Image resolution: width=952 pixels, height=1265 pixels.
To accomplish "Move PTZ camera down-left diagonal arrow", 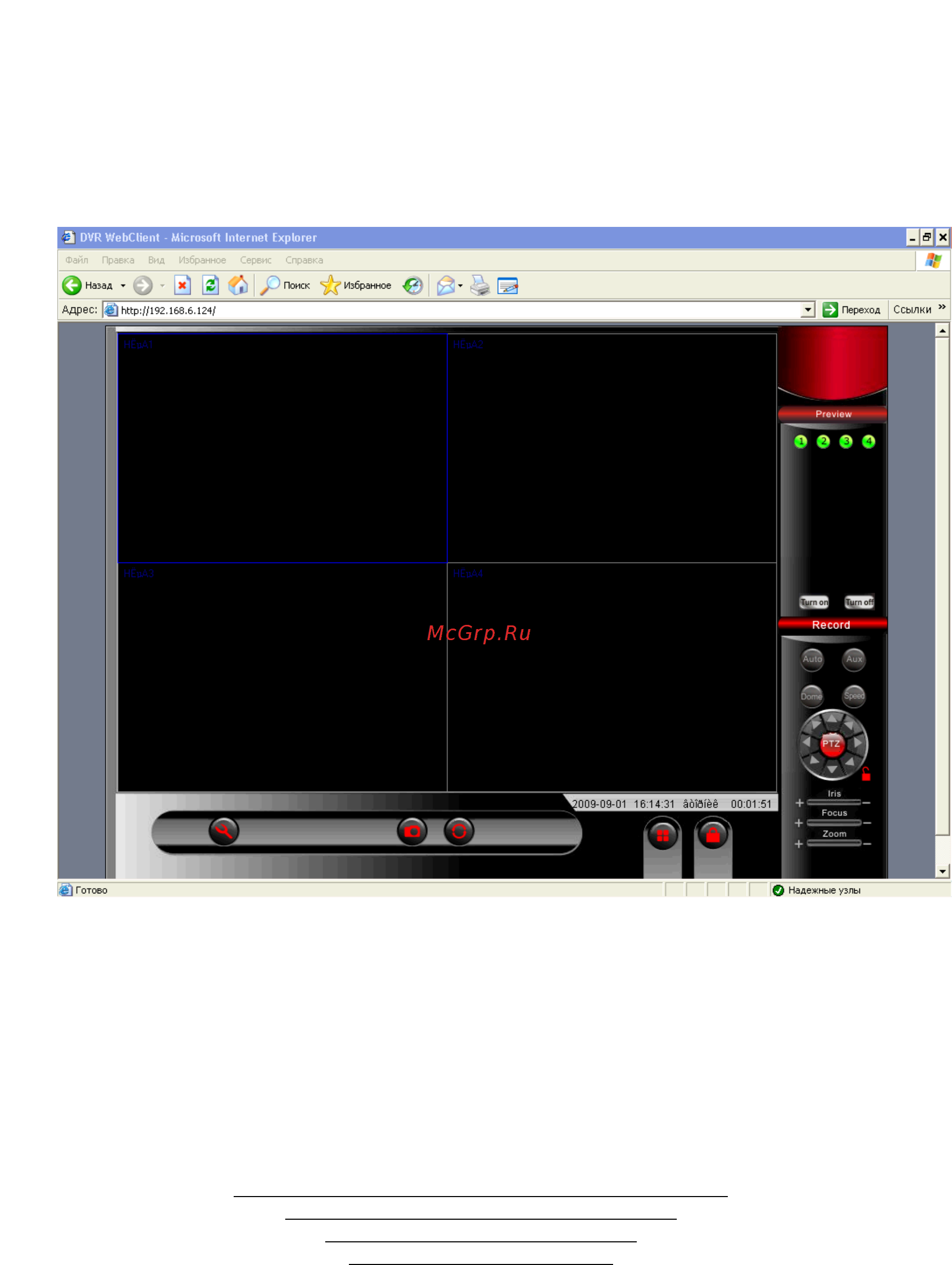I will pos(814,760).
